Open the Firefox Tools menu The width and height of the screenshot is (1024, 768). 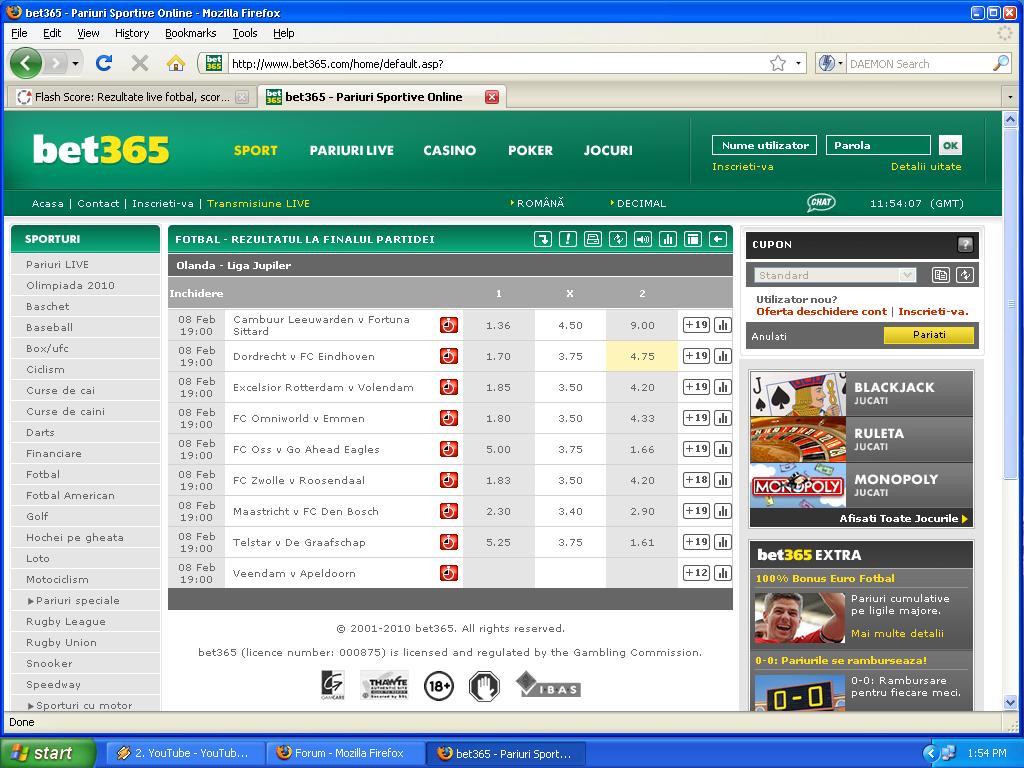tap(244, 33)
